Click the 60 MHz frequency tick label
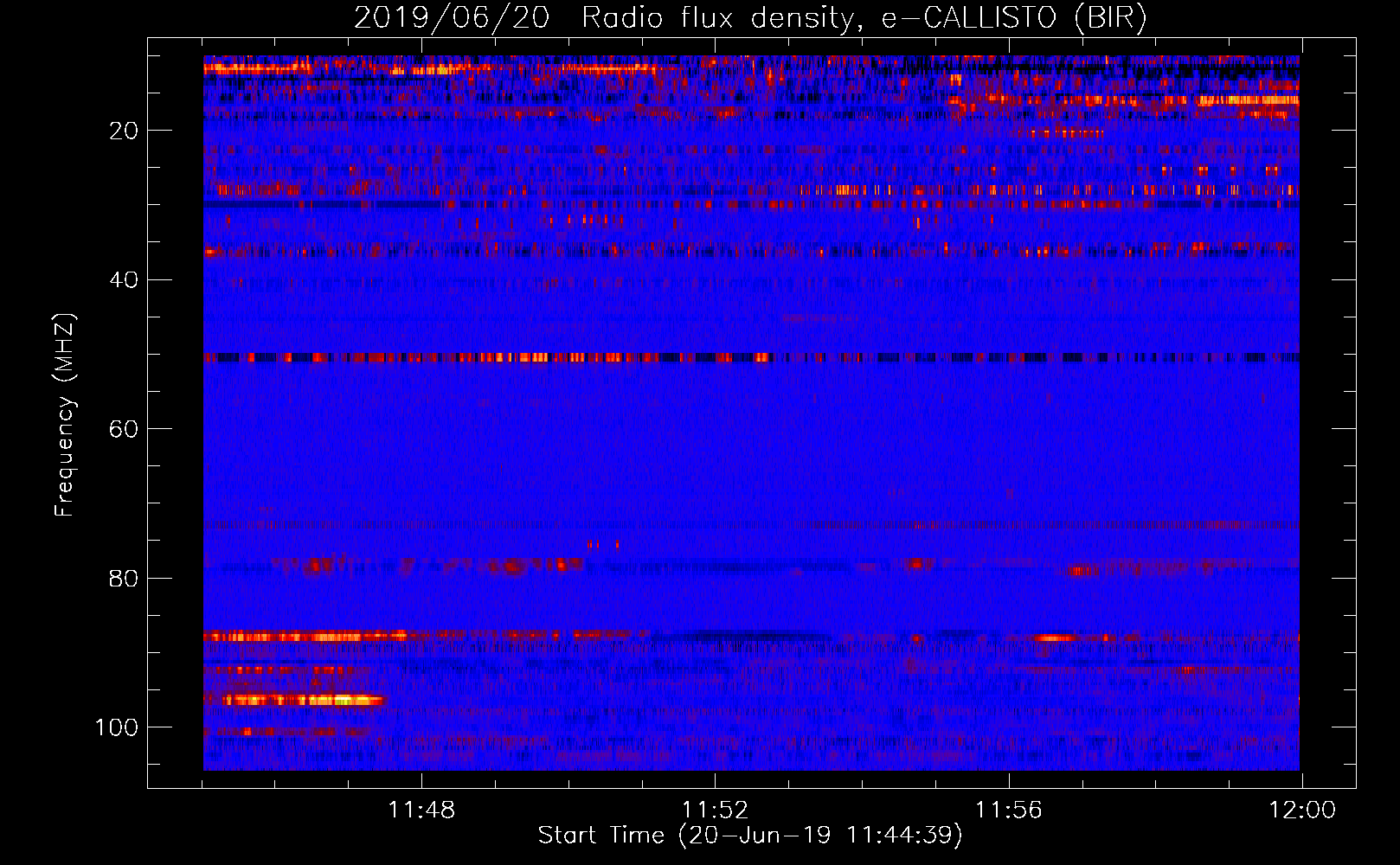The width and height of the screenshot is (1400, 865). (125, 430)
